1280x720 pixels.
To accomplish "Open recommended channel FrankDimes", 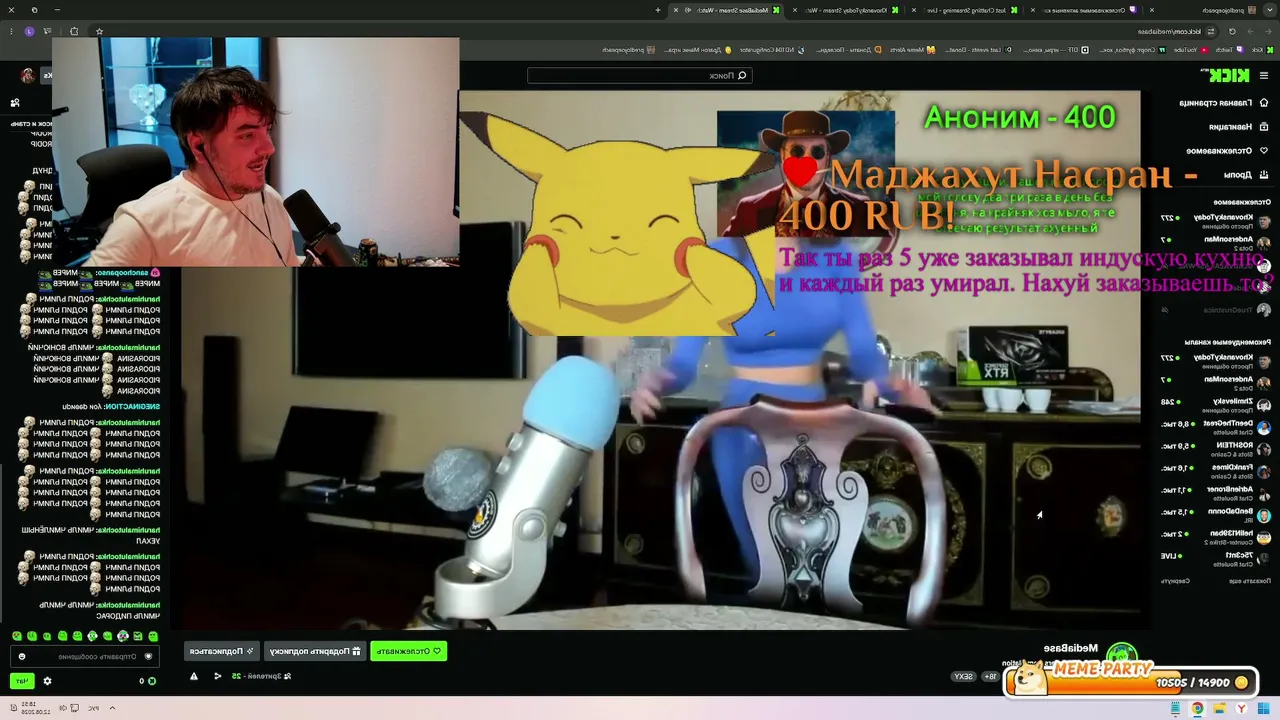I will coord(1215,470).
